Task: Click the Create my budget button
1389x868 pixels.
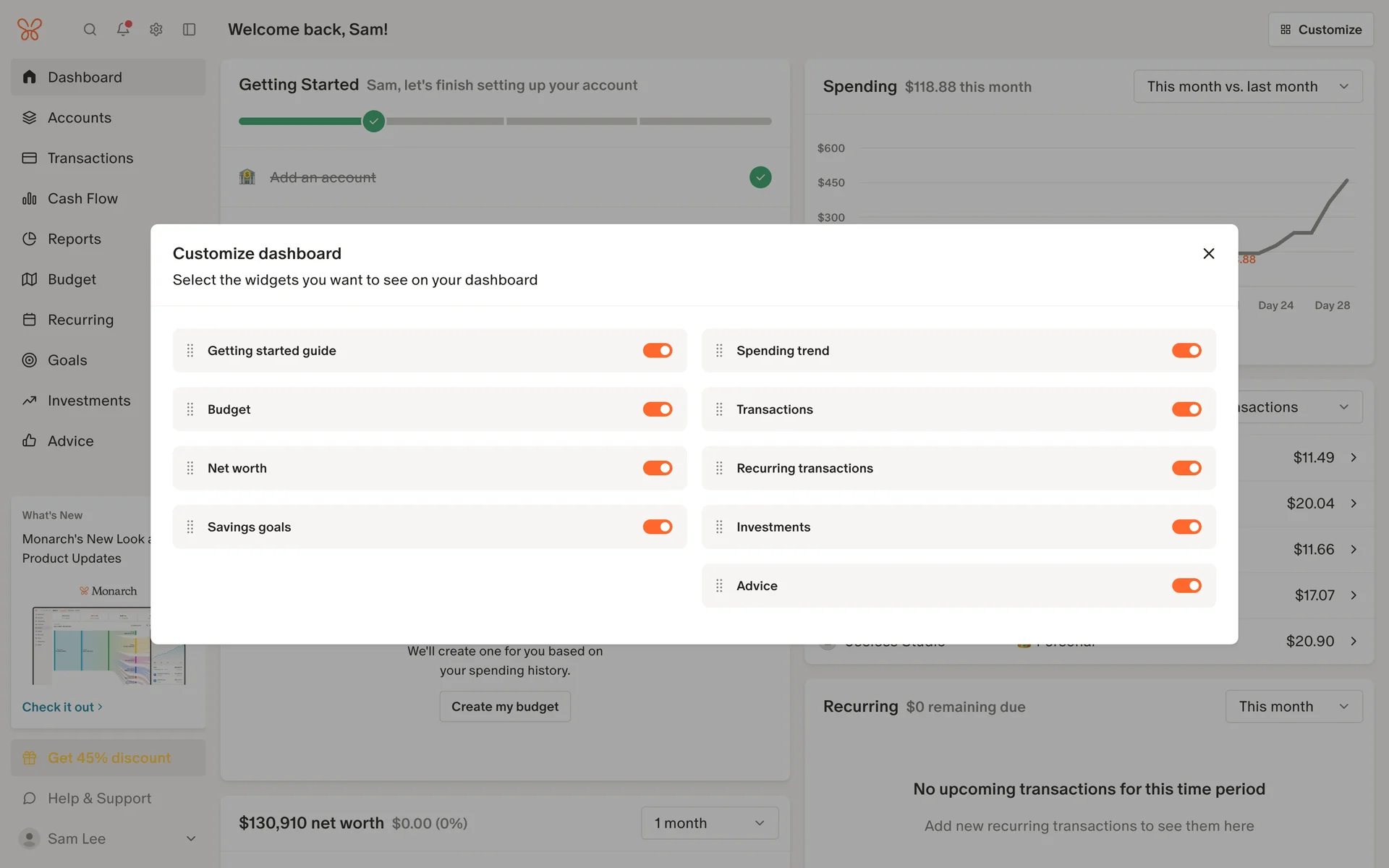Action: (504, 707)
